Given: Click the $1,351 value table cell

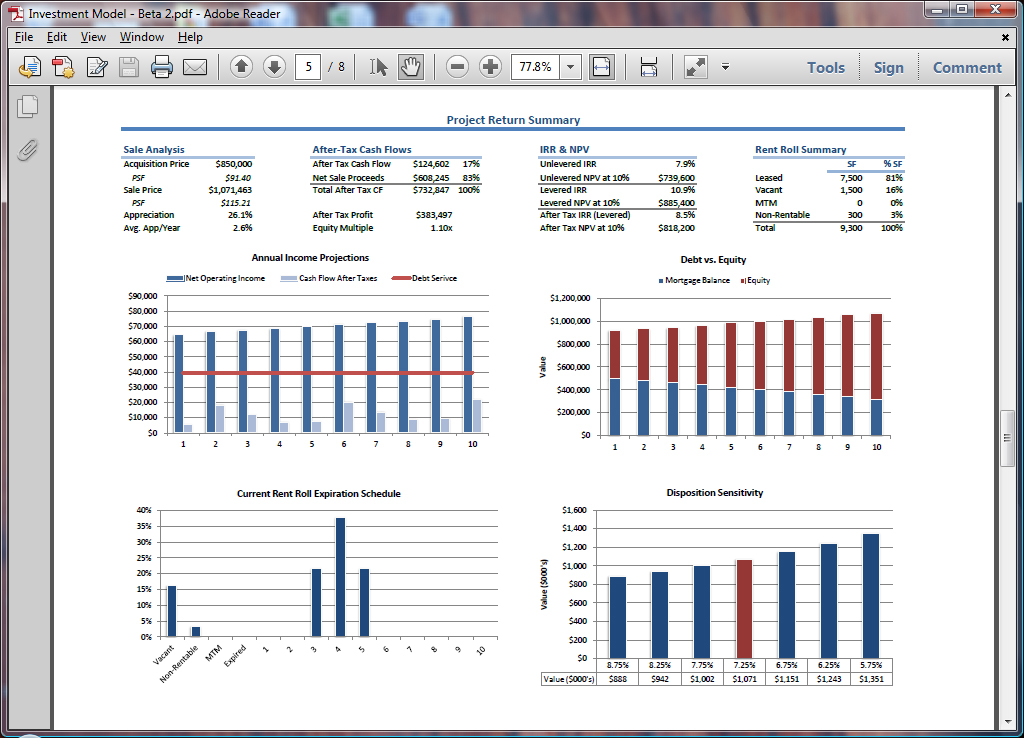Looking at the screenshot, I should coord(871,679).
